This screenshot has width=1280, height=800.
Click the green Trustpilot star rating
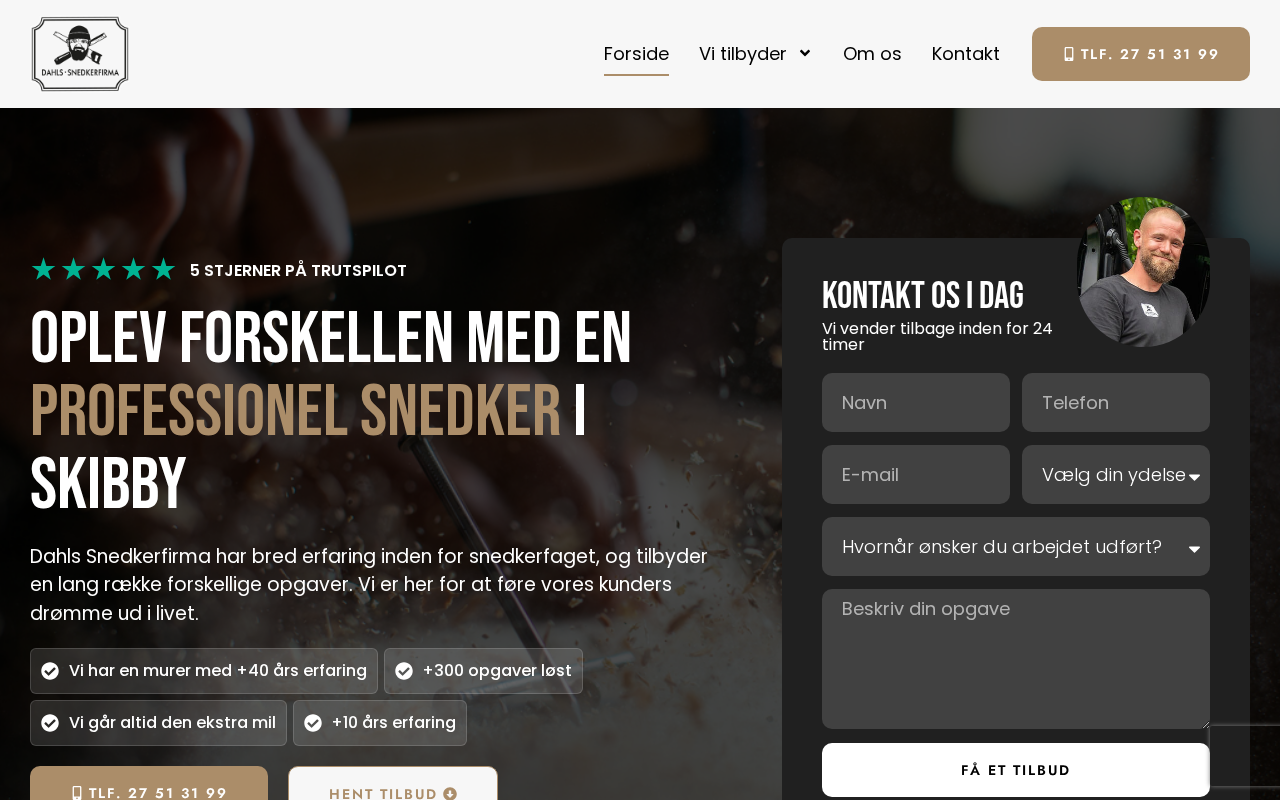coord(103,270)
